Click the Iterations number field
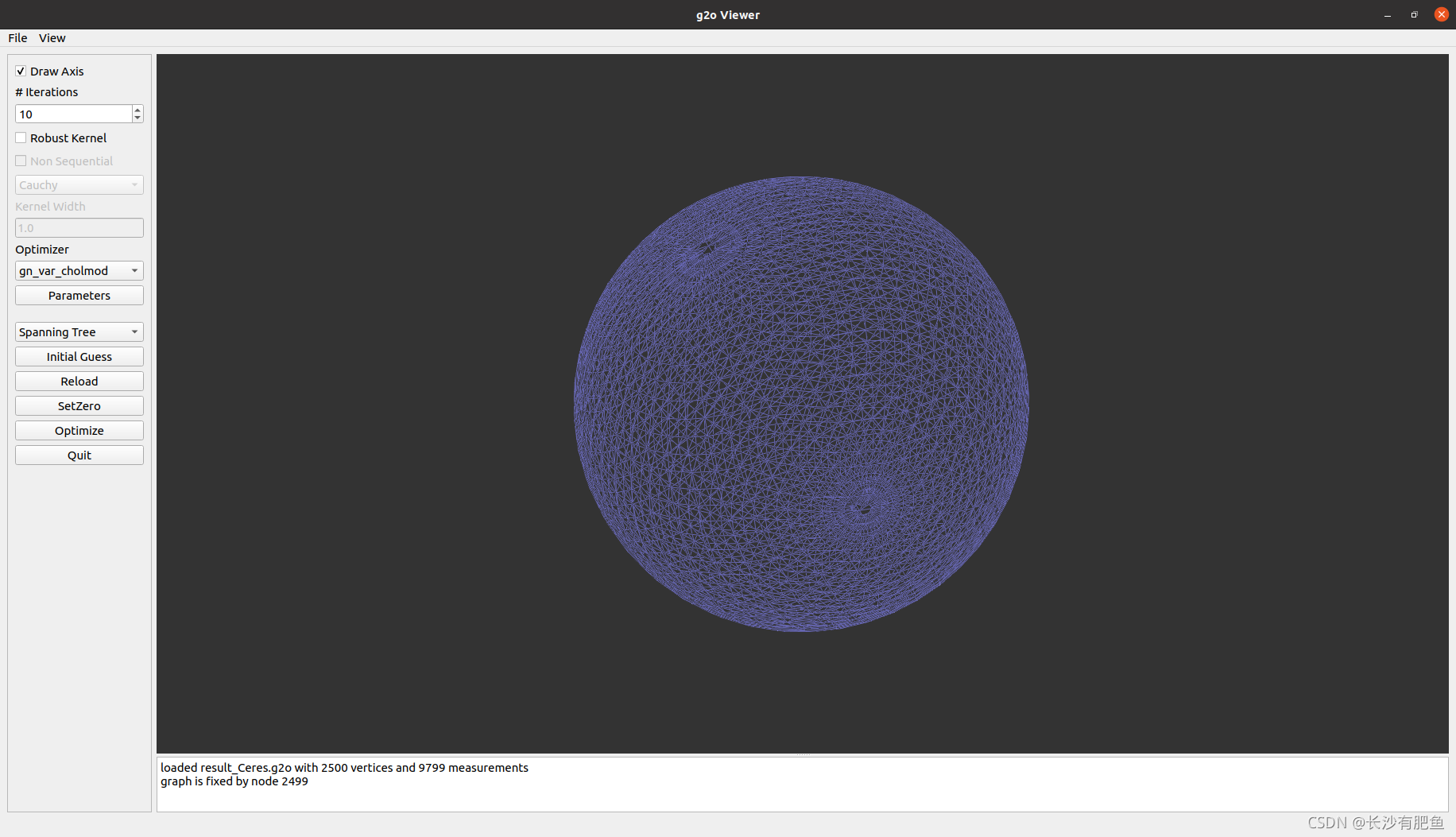Screen dimensions: 1456x837 [x=73, y=114]
